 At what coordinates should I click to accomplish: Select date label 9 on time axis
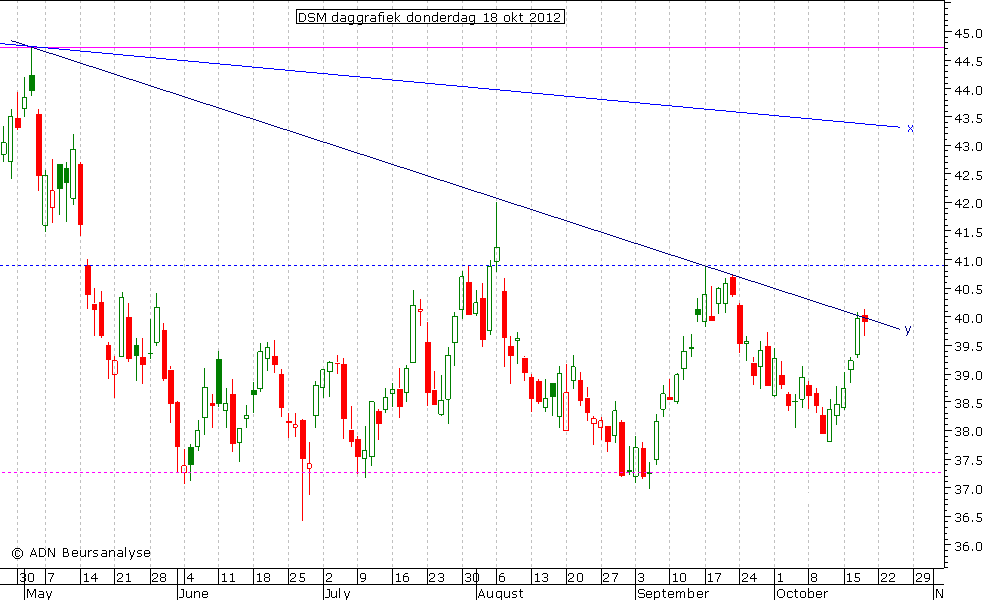tap(362, 578)
